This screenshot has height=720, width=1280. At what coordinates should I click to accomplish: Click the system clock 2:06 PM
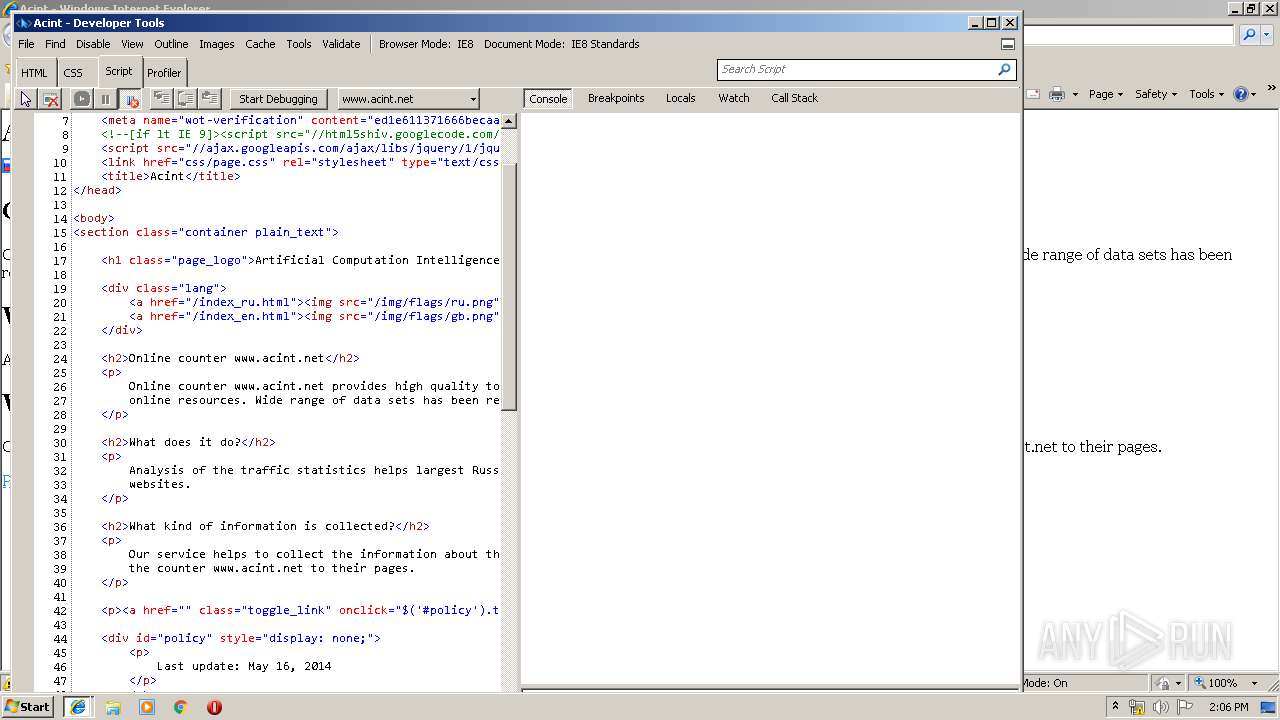click(1228, 707)
